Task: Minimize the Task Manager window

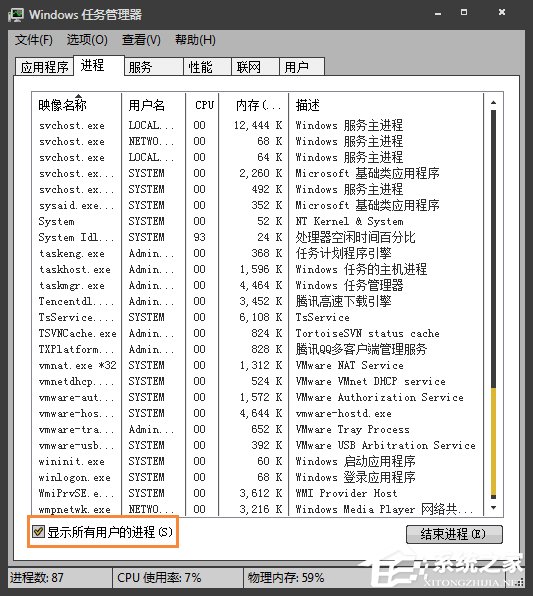Action: click(438, 14)
